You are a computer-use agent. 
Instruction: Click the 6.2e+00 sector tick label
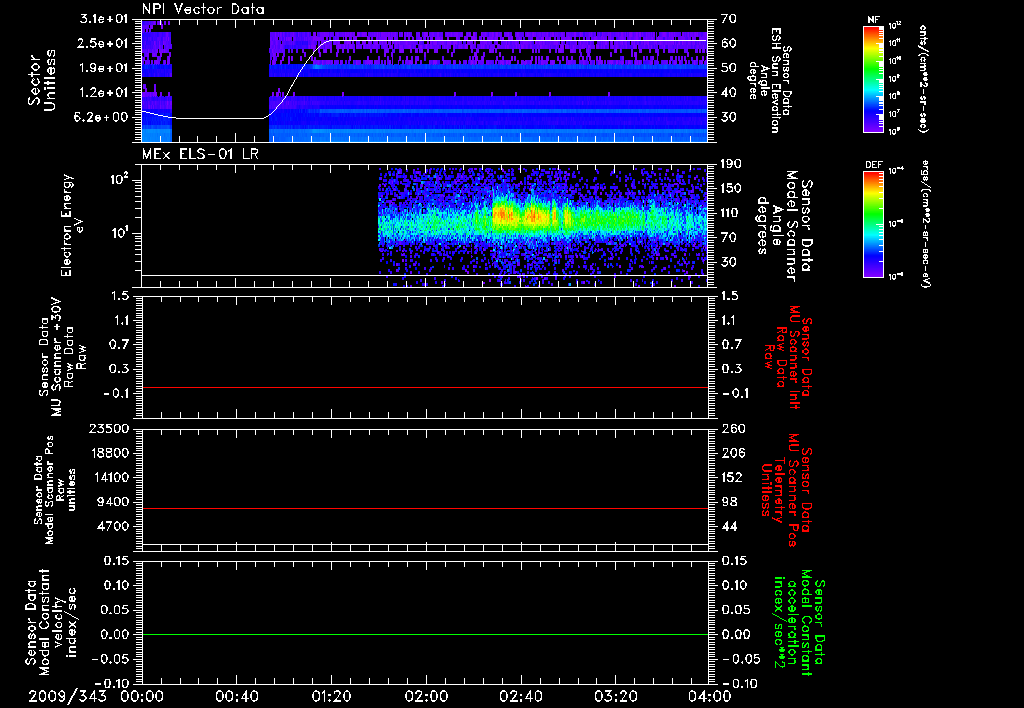pos(103,118)
